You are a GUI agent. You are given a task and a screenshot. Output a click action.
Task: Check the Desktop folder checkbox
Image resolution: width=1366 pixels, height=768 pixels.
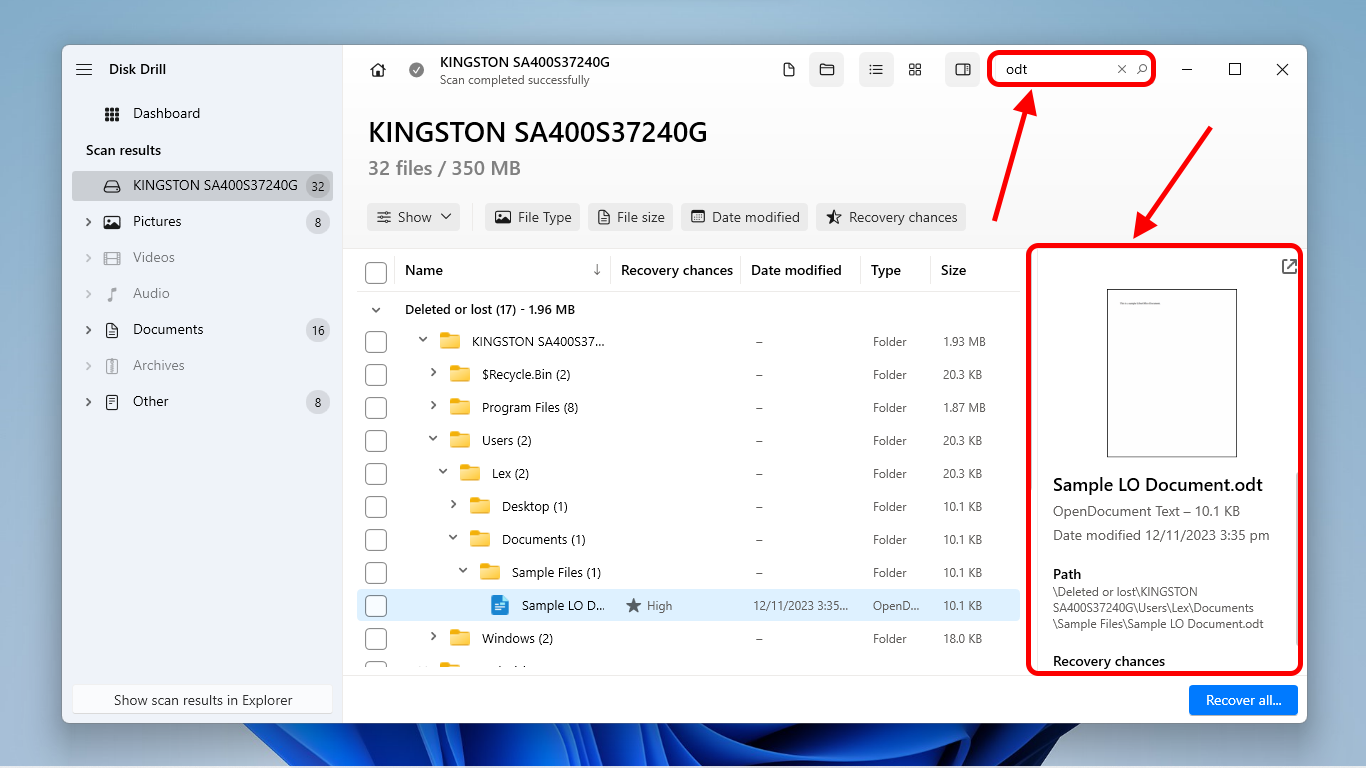[x=376, y=507]
